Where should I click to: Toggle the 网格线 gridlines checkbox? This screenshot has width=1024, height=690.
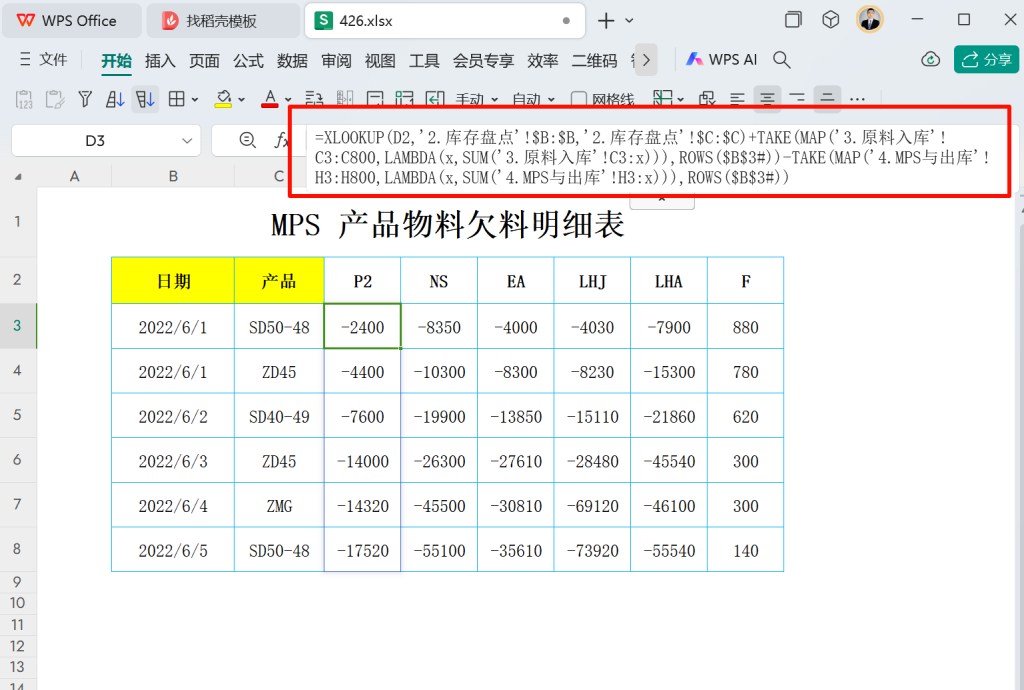pyautogui.click(x=603, y=100)
